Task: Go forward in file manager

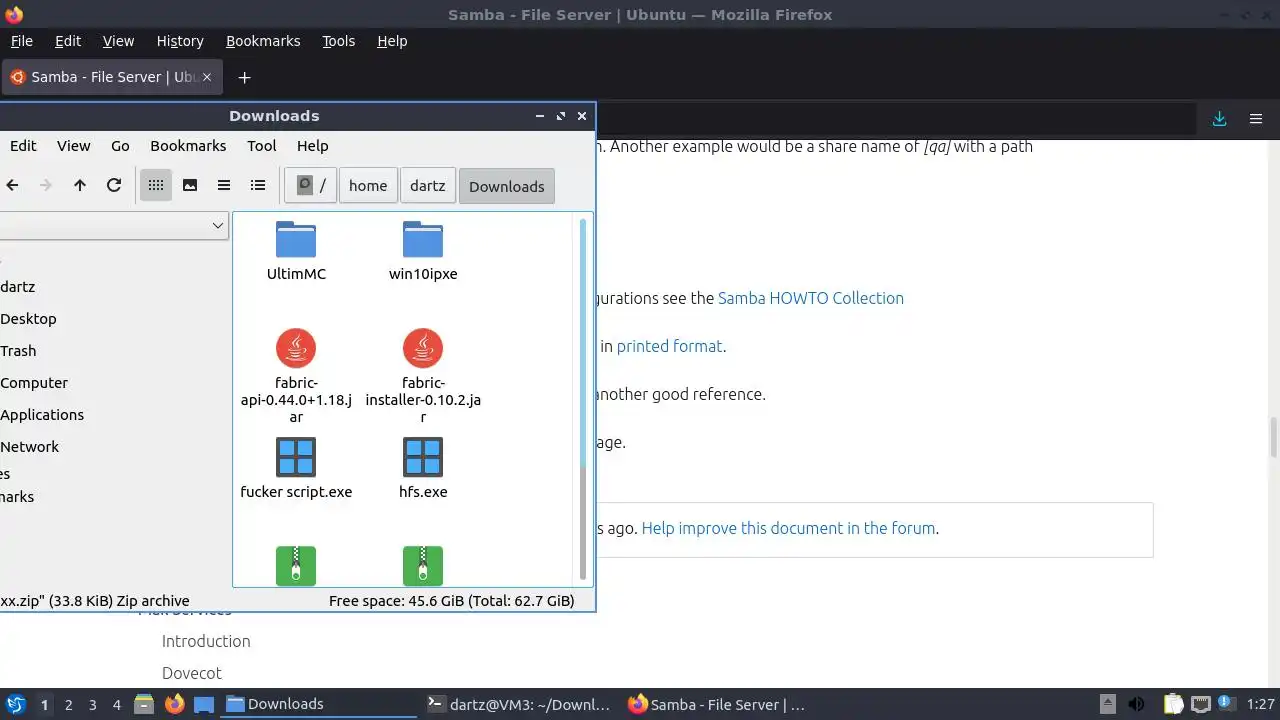Action: point(45,185)
